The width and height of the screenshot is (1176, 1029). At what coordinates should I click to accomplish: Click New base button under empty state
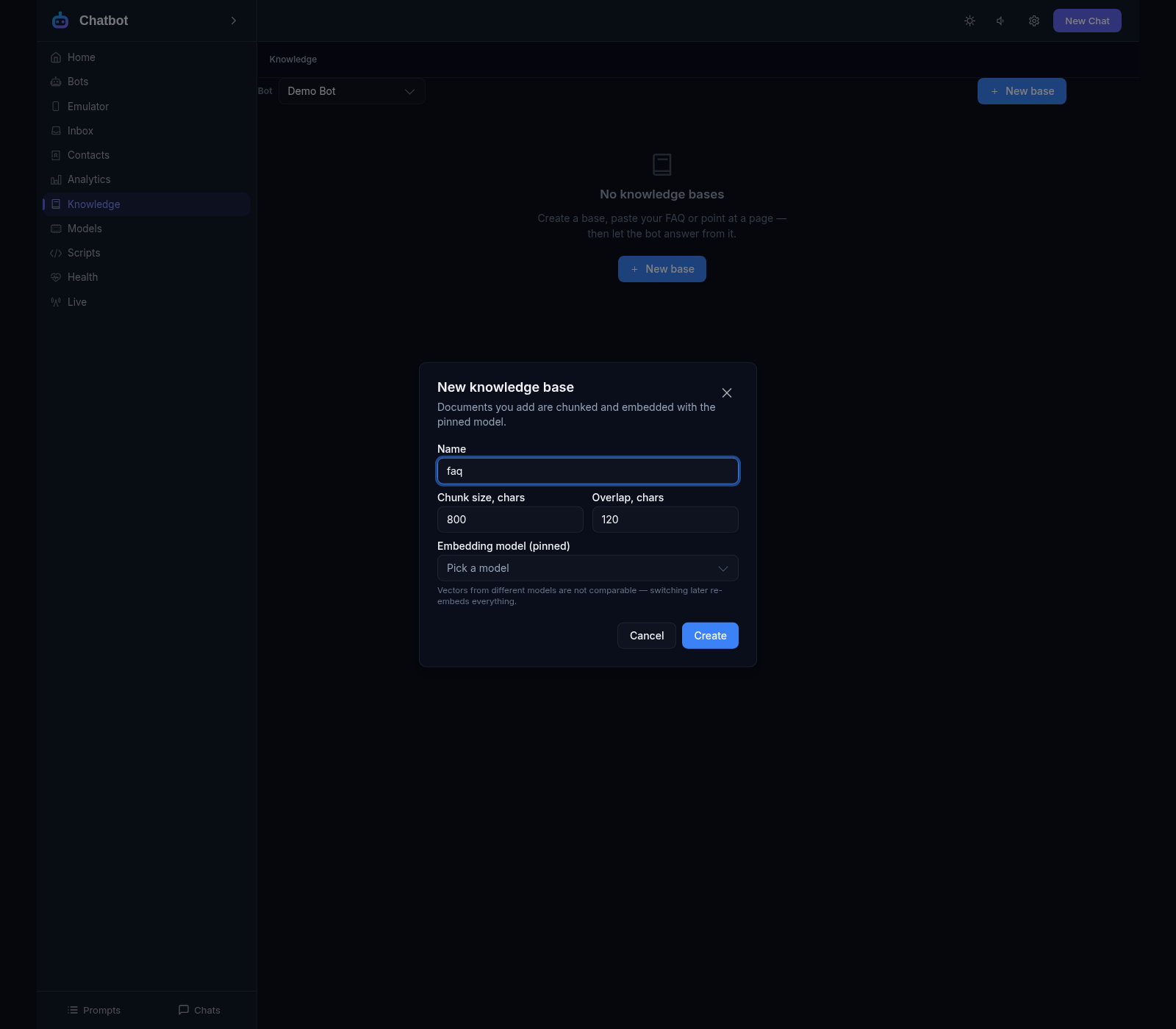point(662,269)
